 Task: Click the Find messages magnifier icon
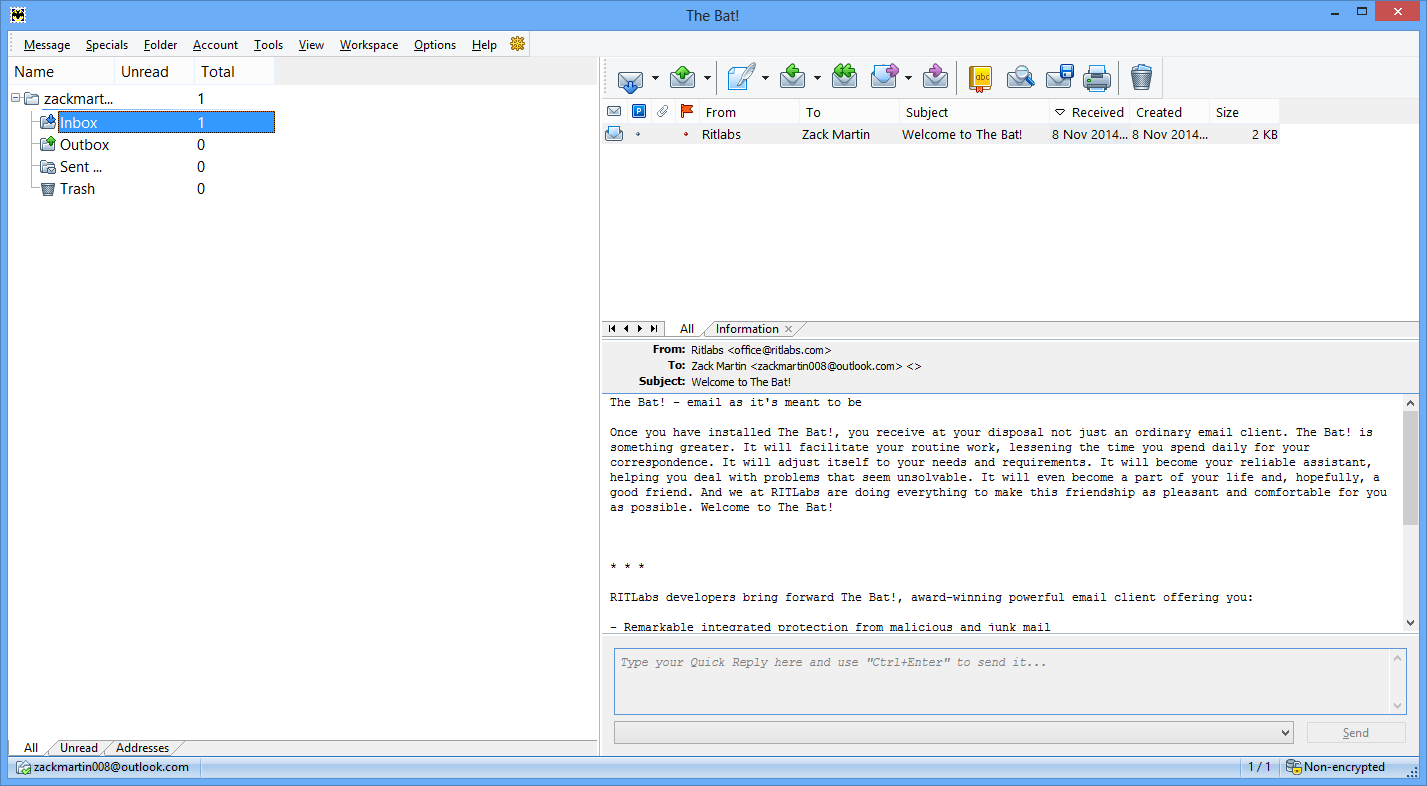(1020, 78)
